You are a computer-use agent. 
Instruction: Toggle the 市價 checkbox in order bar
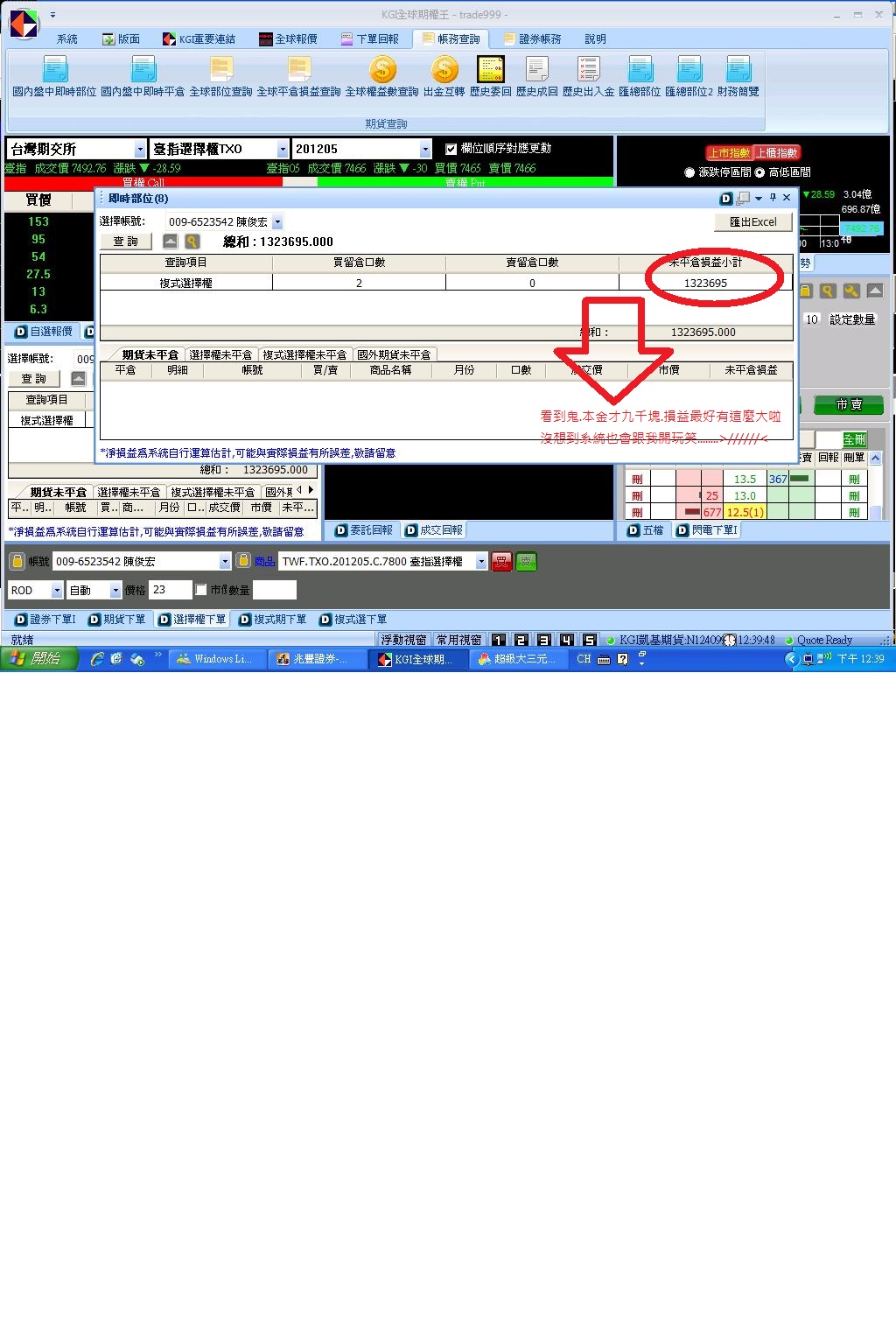pos(201,590)
